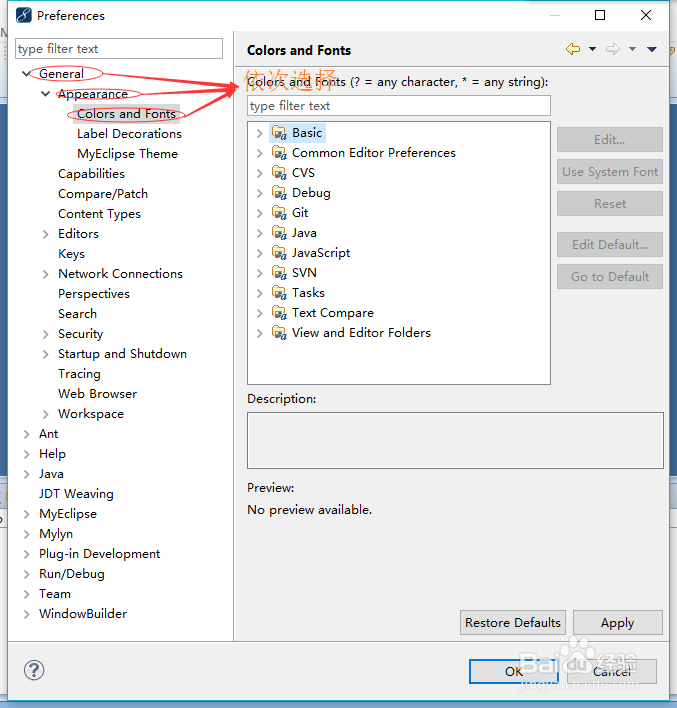Open the Forward history dropdown arrow

pos(632,49)
